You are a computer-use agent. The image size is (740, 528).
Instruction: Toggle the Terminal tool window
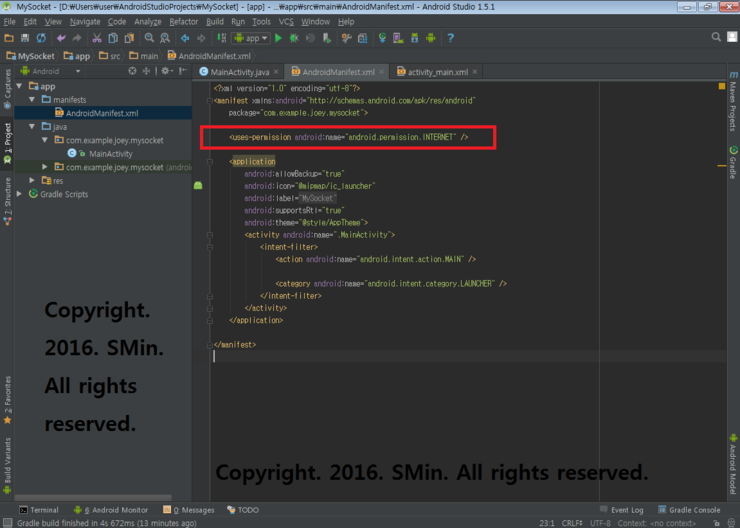click(x=39, y=510)
